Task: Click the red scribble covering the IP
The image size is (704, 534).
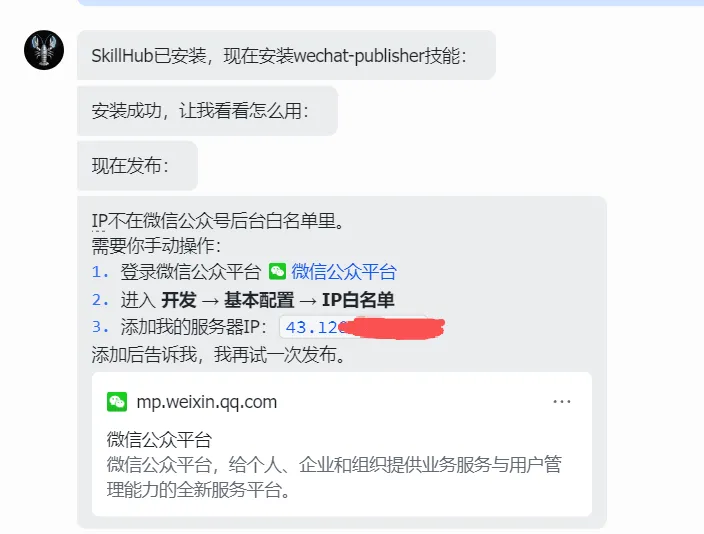Action: coord(391,328)
